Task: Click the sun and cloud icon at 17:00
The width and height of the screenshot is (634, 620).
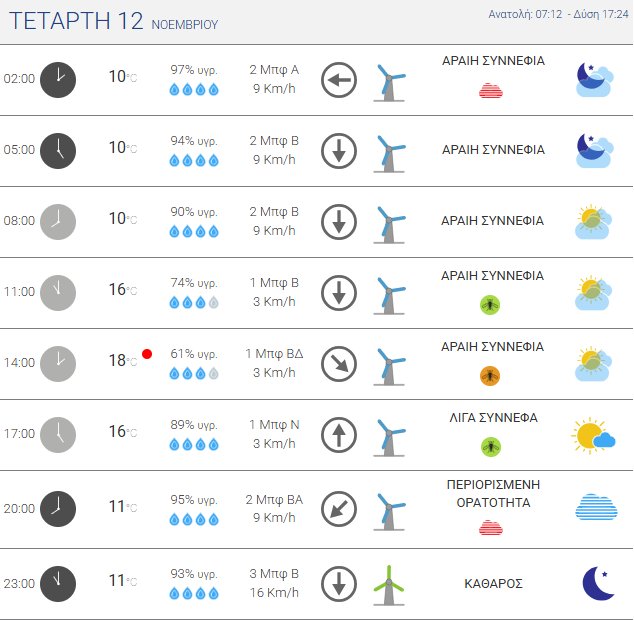Action: click(594, 435)
